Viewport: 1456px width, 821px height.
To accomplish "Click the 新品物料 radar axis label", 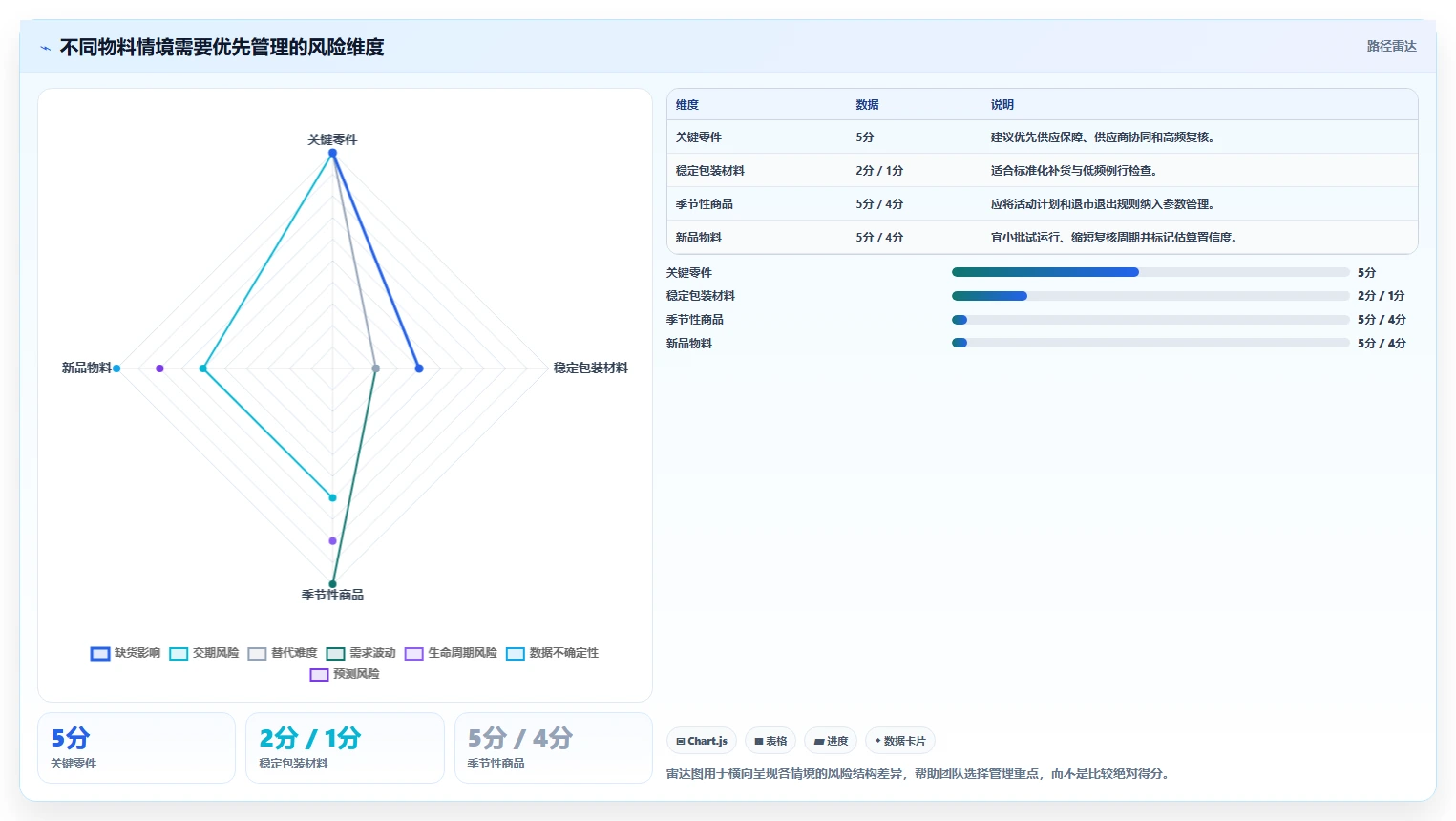I will point(87,368).
